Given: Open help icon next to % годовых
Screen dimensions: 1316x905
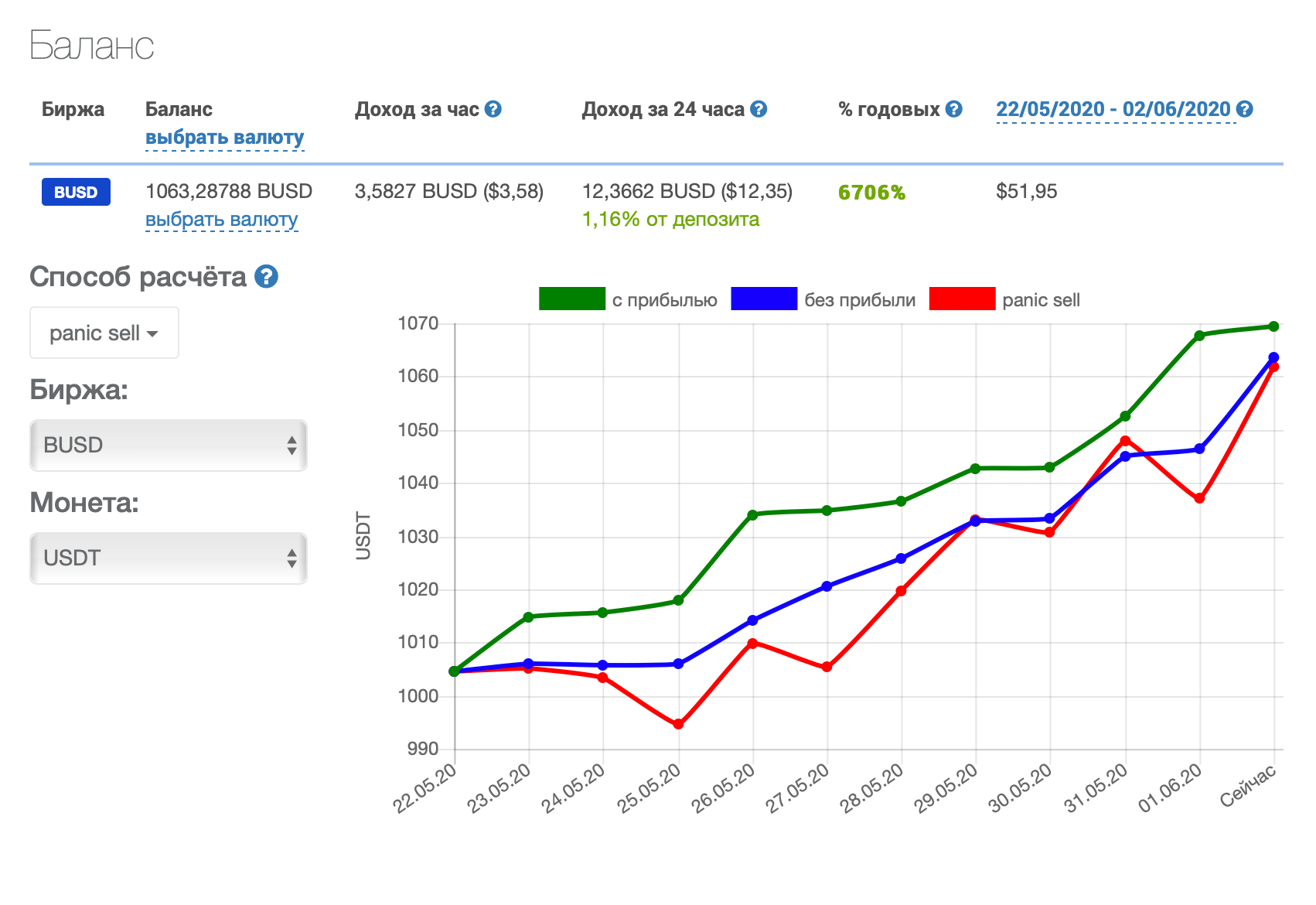Looking at the screenshot, I should tap(954, 110).
